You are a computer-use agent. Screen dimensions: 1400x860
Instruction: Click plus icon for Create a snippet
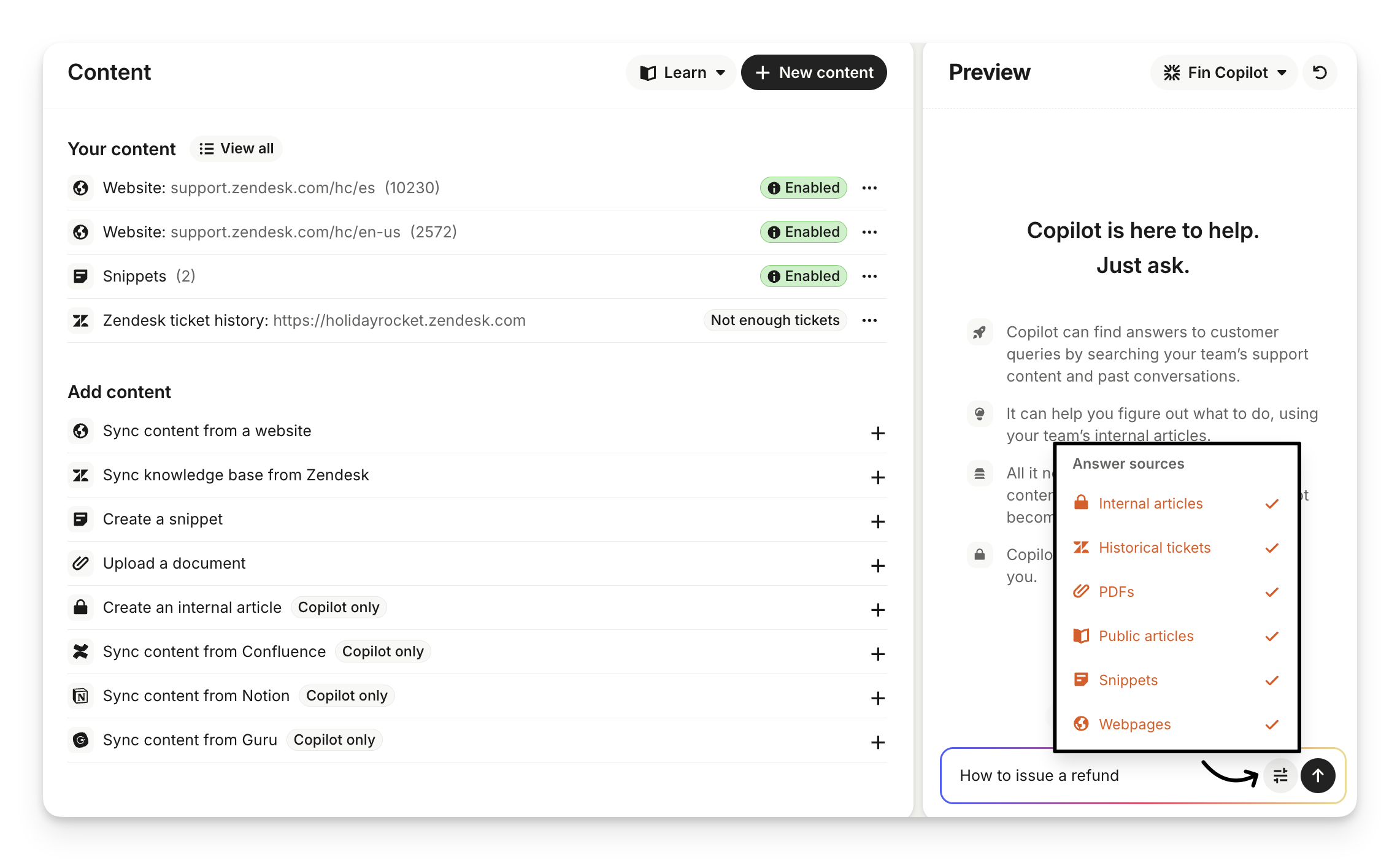coord(878,521)
